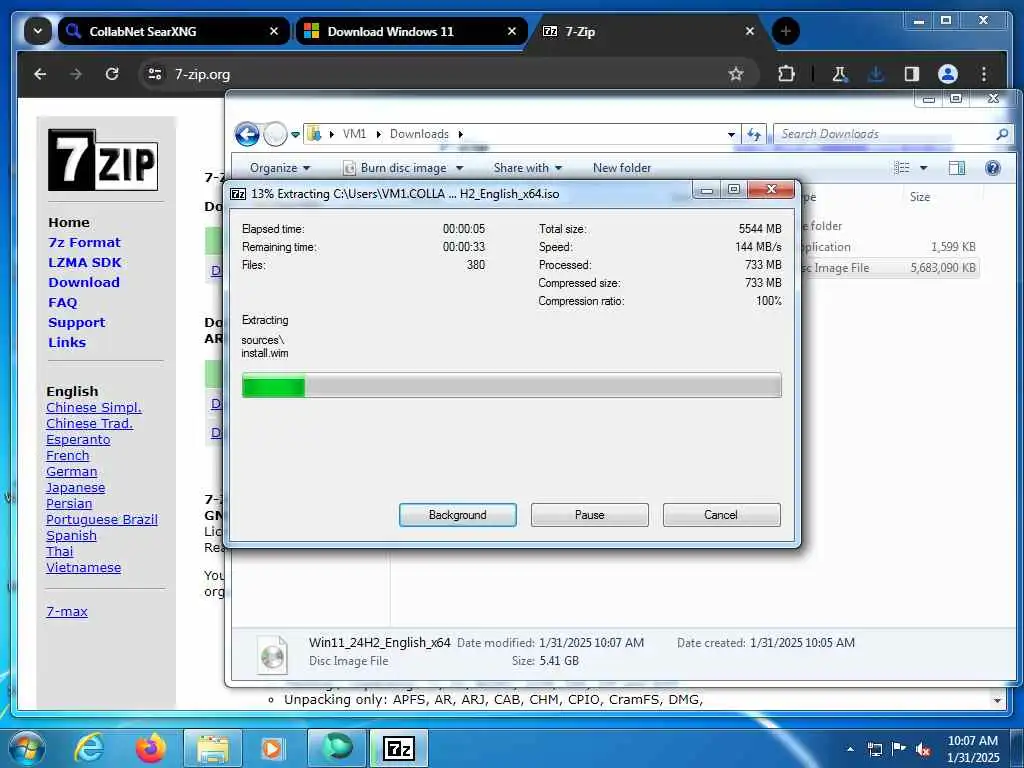1024x768 pixels.
Task: Close the Download Windows 11 tab
Action: coord(512,31)
